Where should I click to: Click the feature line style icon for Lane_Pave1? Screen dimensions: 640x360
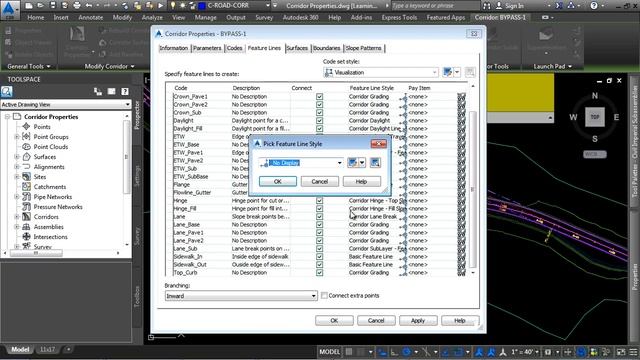point(403,233)
